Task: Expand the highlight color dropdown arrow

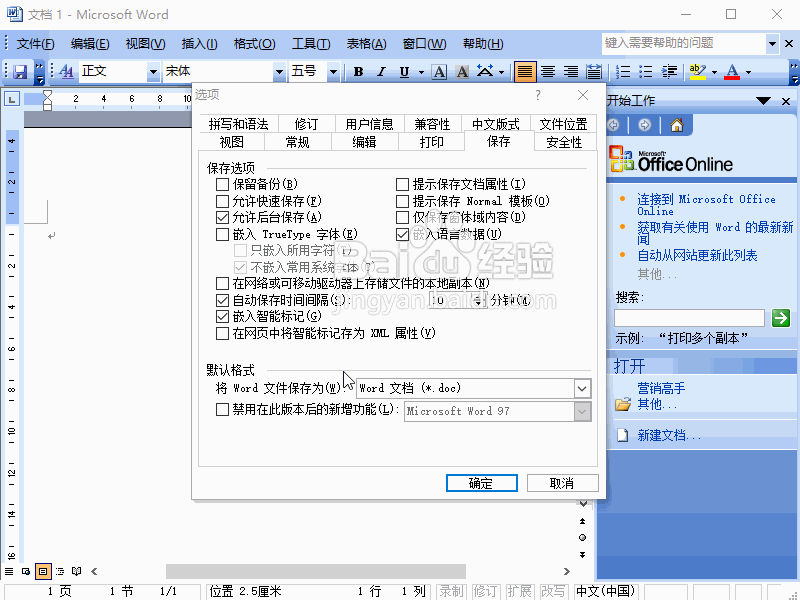Action: (714, 72)
